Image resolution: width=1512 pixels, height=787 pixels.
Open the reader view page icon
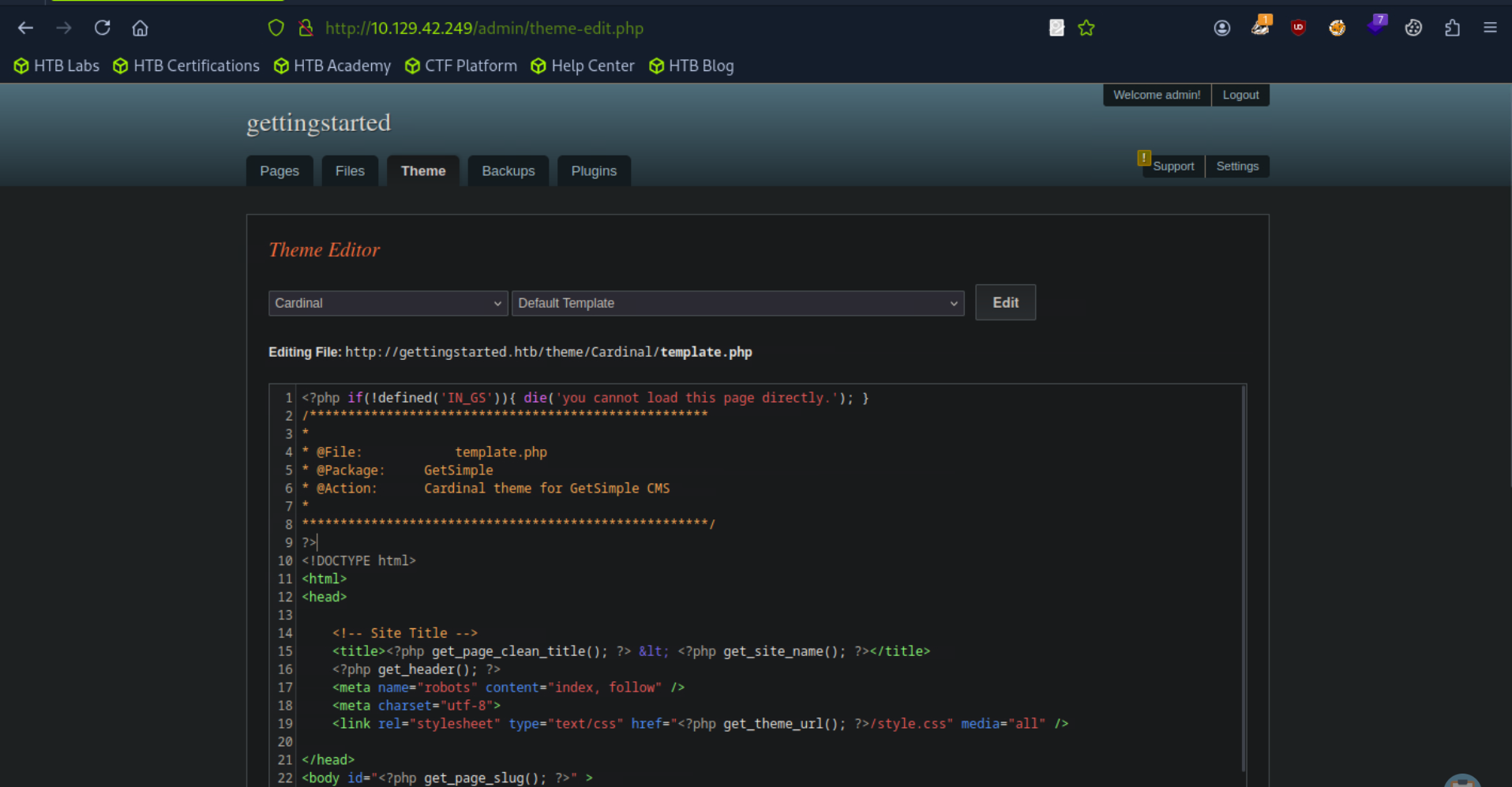(x=1056, y=28)
